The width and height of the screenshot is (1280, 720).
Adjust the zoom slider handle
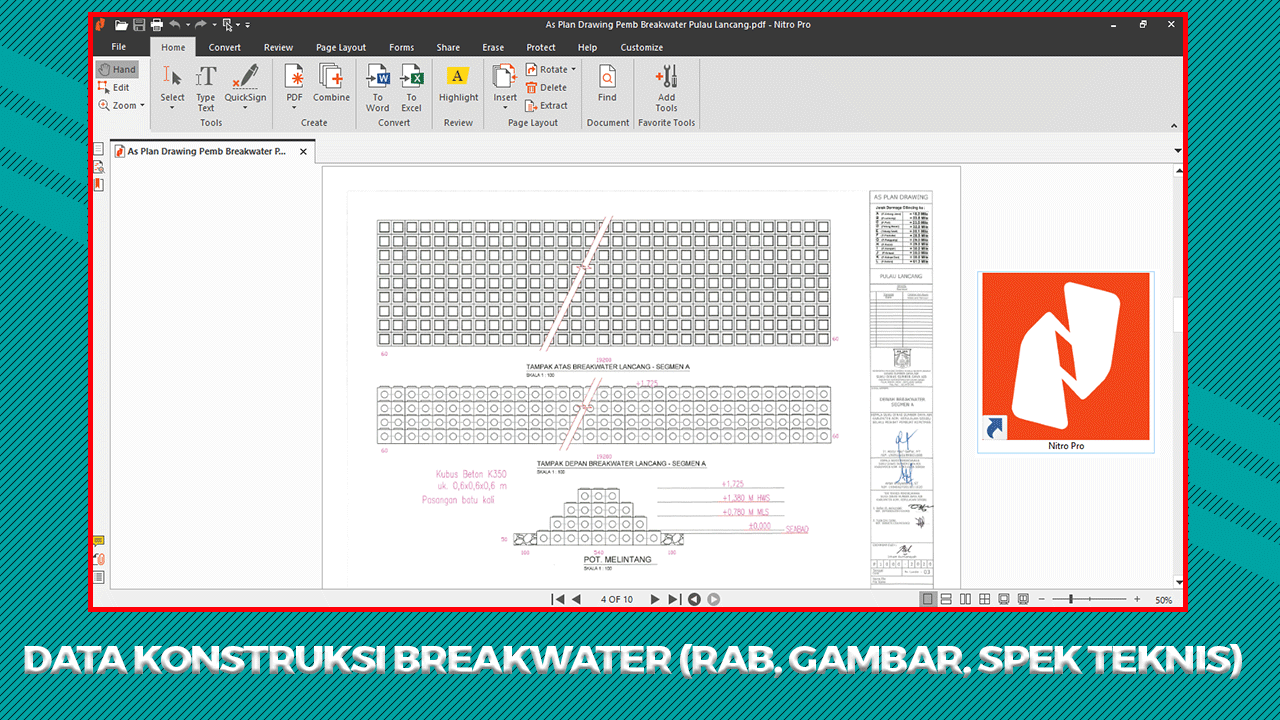1071,599
